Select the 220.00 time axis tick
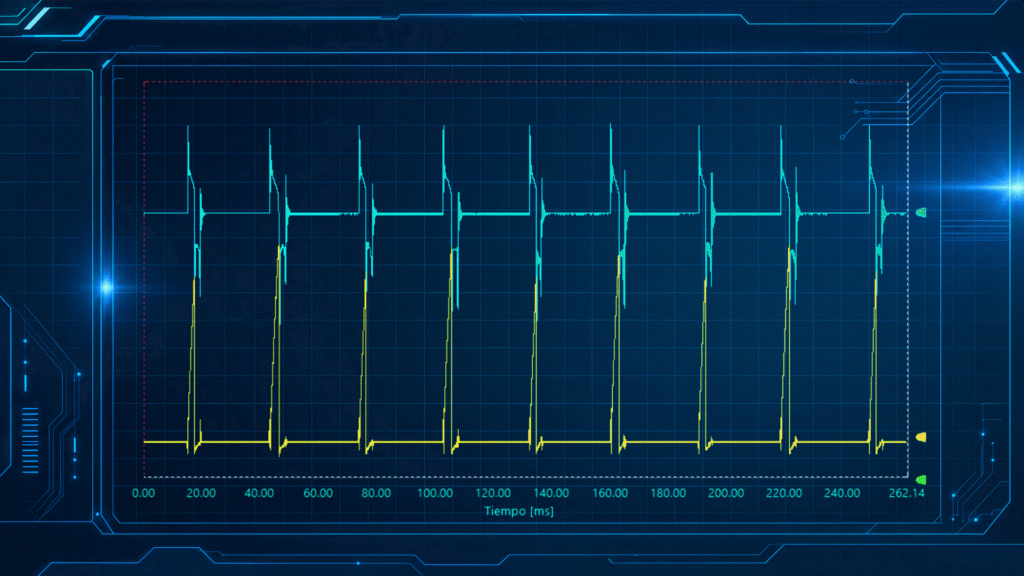Image resolution: width=1024 pixels, height=576 pixels. click(784, 493)
